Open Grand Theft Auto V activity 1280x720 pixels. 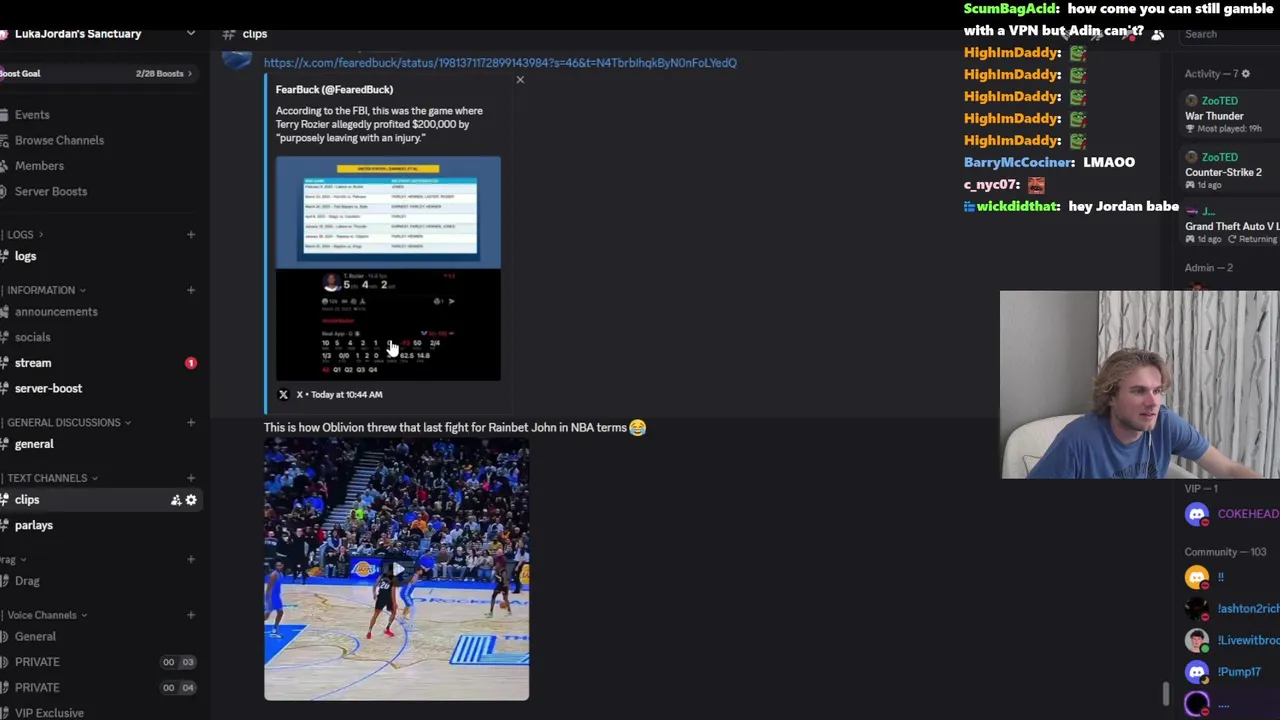[1231, 226]
